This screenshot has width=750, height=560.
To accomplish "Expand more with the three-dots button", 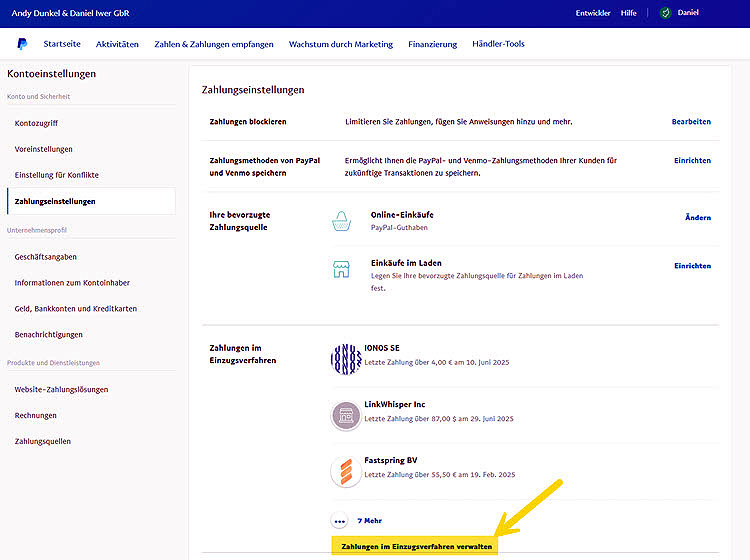I will (340, 521).
